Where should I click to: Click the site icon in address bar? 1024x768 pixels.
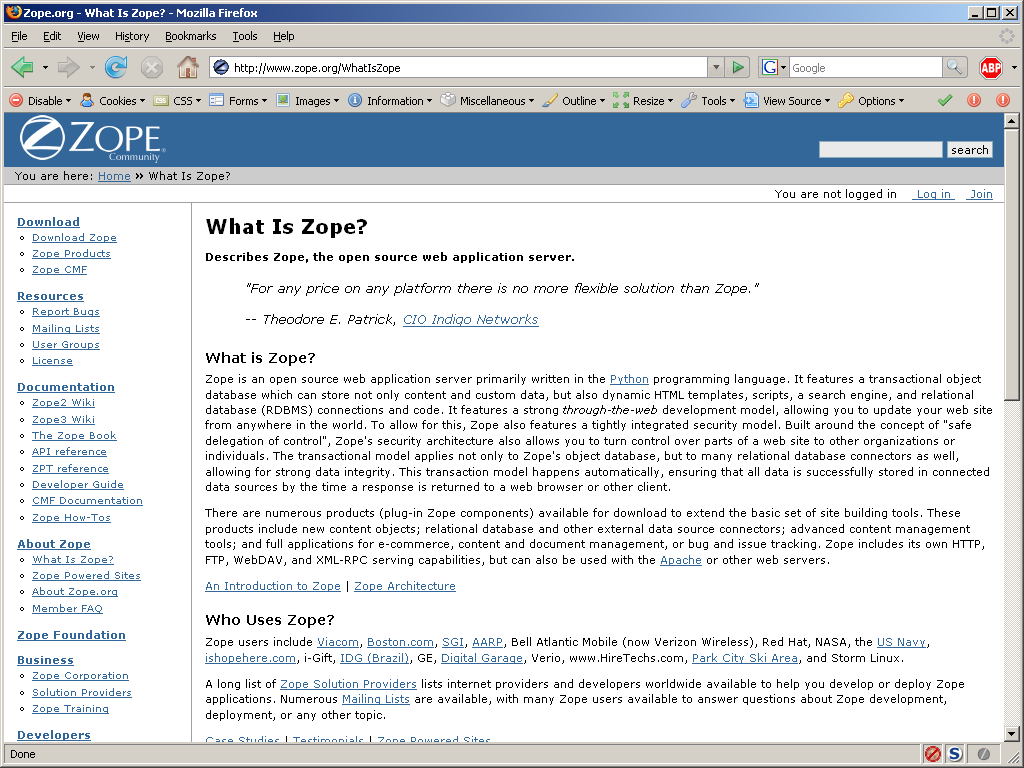coord(221,67)
